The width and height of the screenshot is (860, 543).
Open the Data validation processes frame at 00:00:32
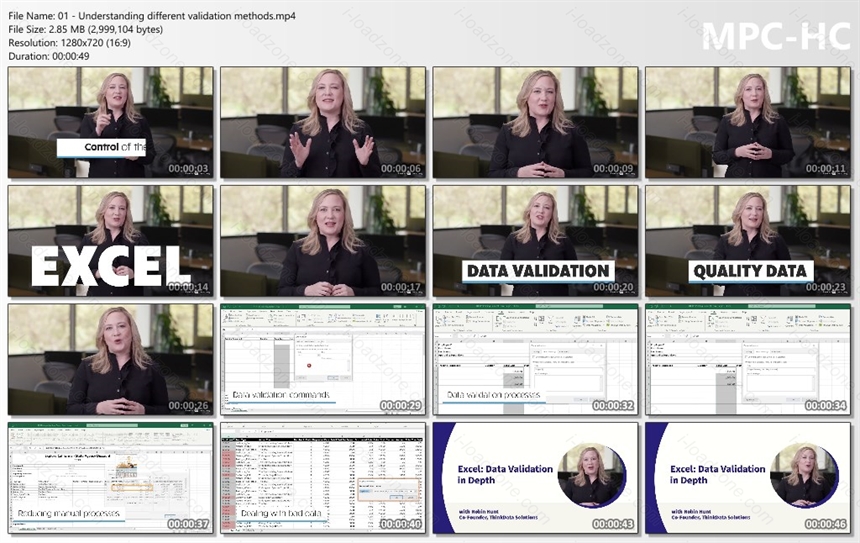[535, 359]
